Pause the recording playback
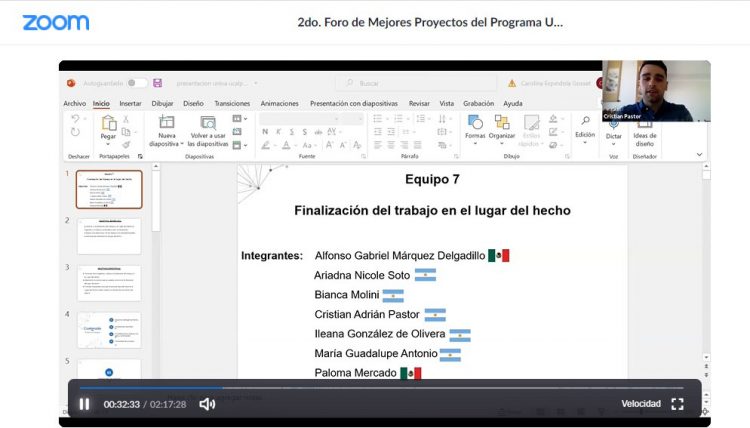750x428 pixels. pyautogui.click(x=84, y=404)
